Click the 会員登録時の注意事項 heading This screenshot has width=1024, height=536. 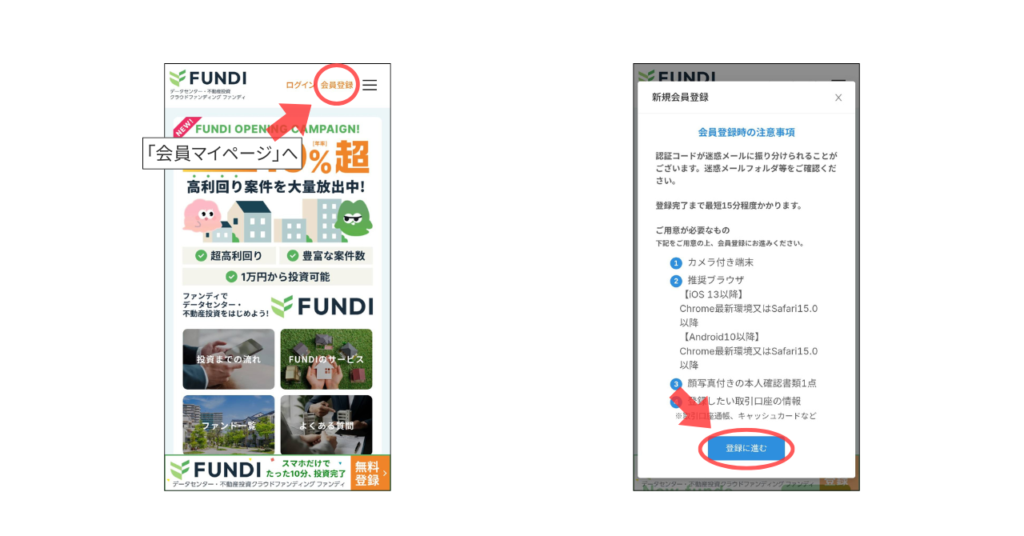pyautogui.click(x=746, y=133)
